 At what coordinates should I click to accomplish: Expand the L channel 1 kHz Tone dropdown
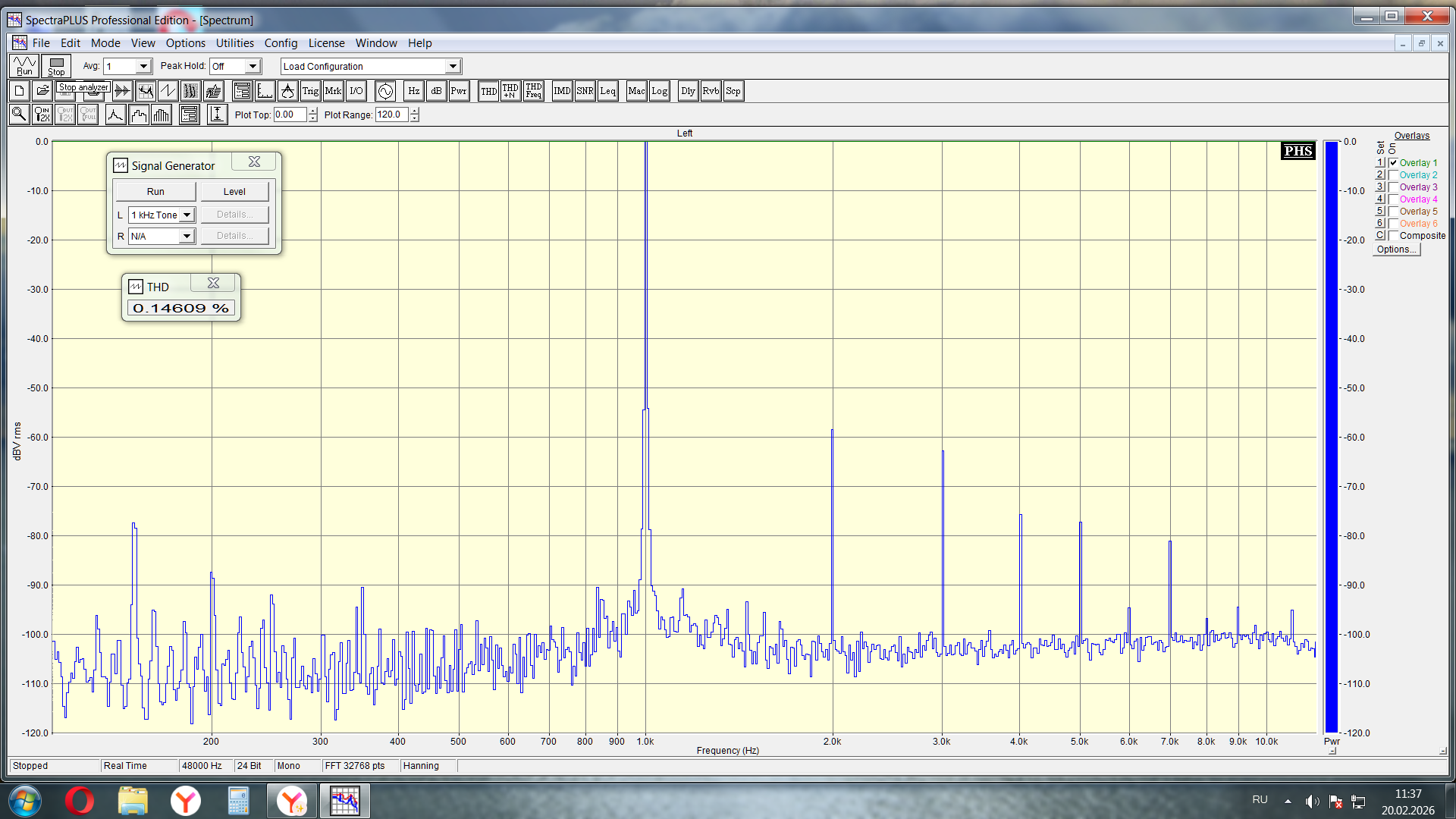point(187,215)
